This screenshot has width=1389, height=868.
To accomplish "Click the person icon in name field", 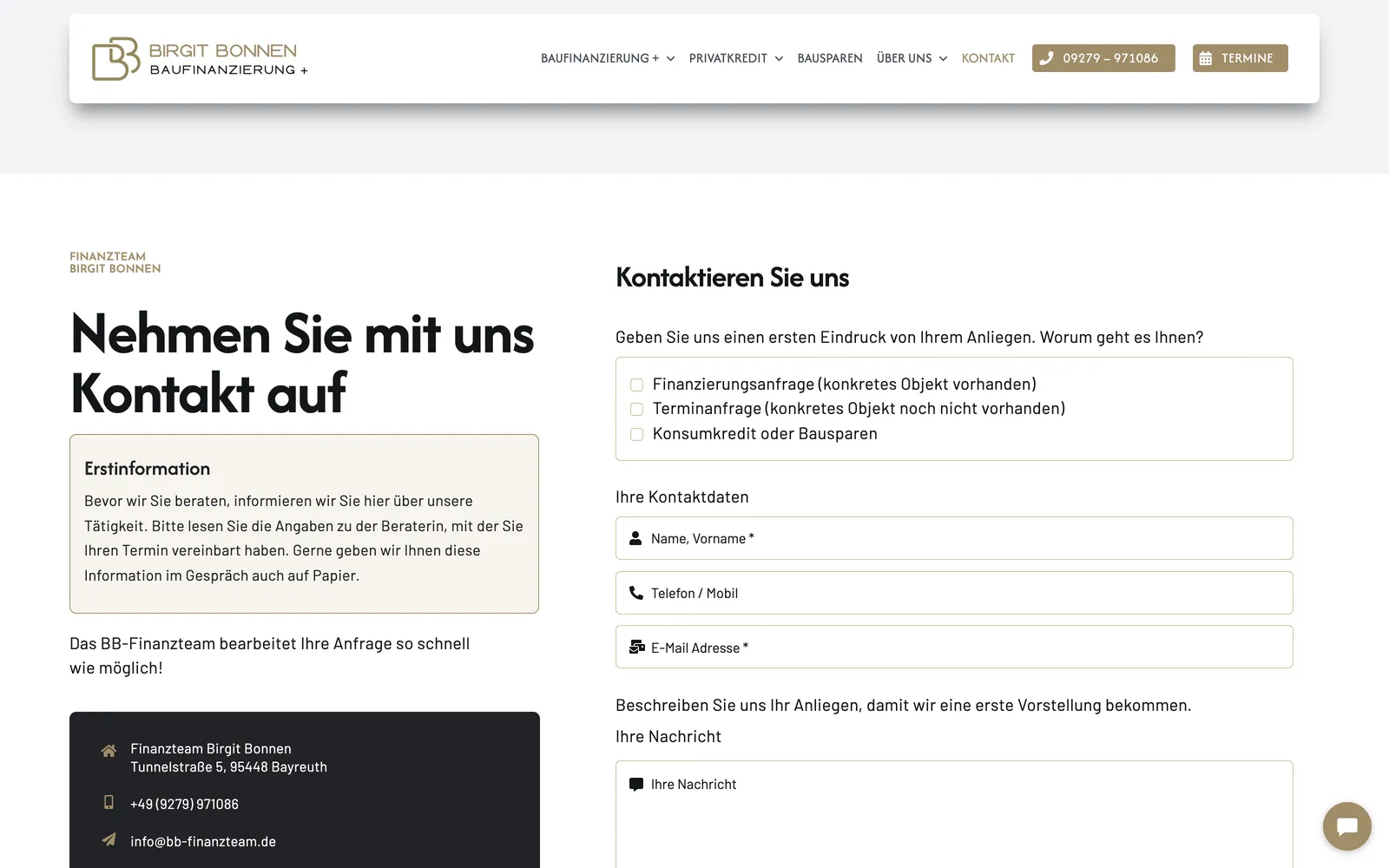I will 635,538.
